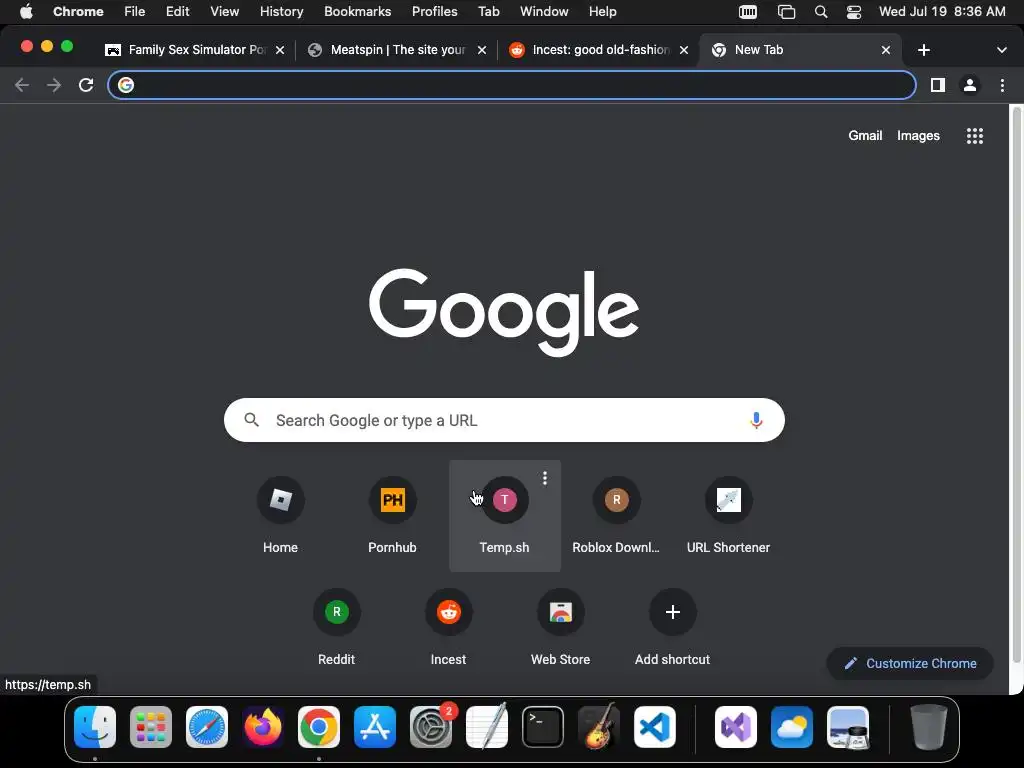1024x768 pixels.
Task: Click the Add shortcut plus button
Action: pos(673,612)
